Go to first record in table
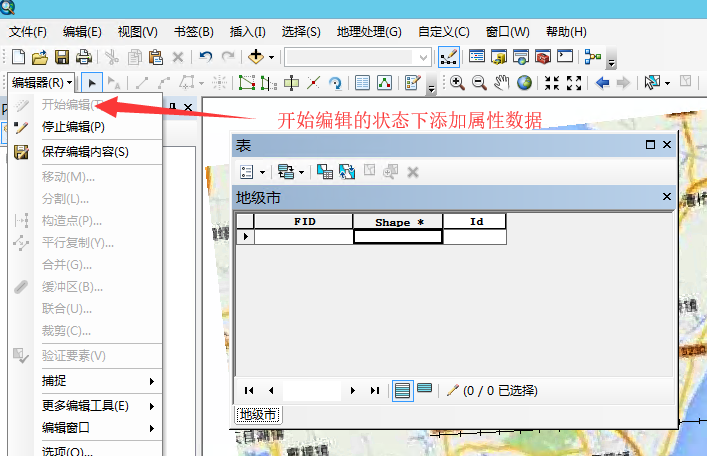Image resolution: width=707 pixels, height=456 pixels. [x=249, y=391]
